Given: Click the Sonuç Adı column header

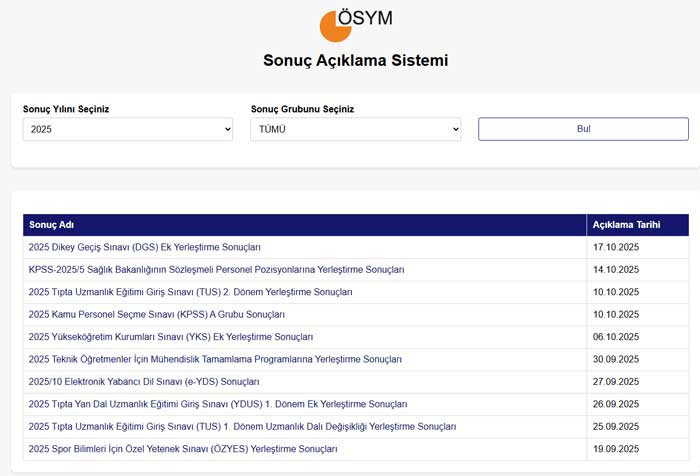Looking at the screenshot, I should pos(52,224).
